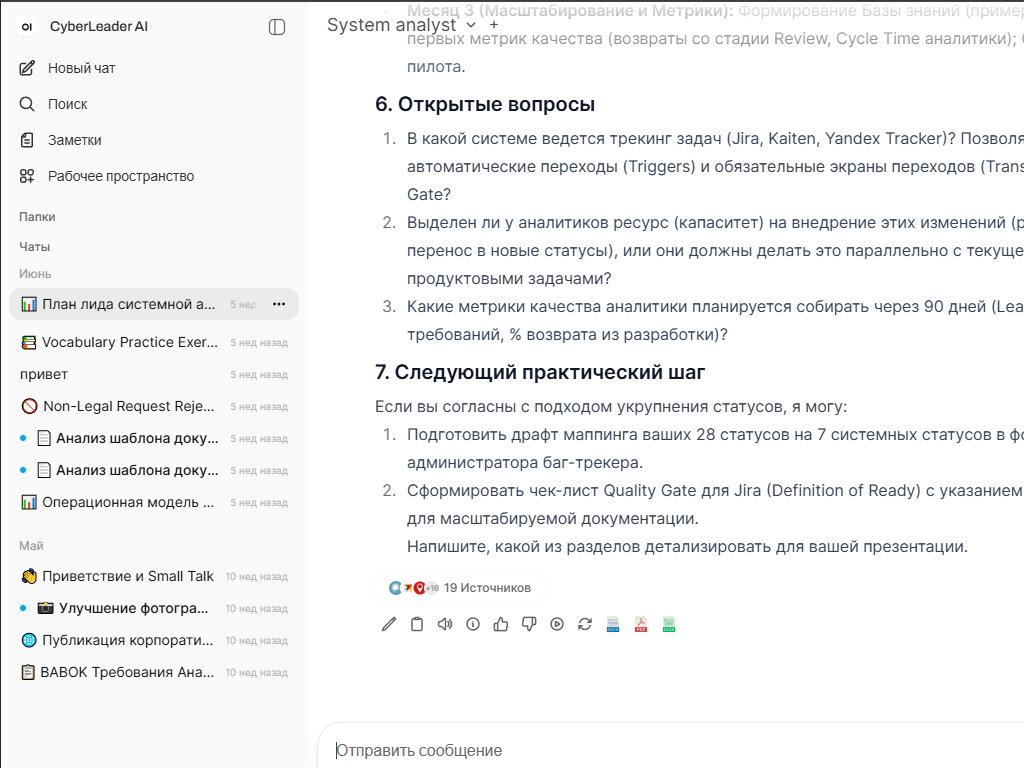Export the response as XLSX
This screenshot has width=1024, height=768.
click(669, 624)
